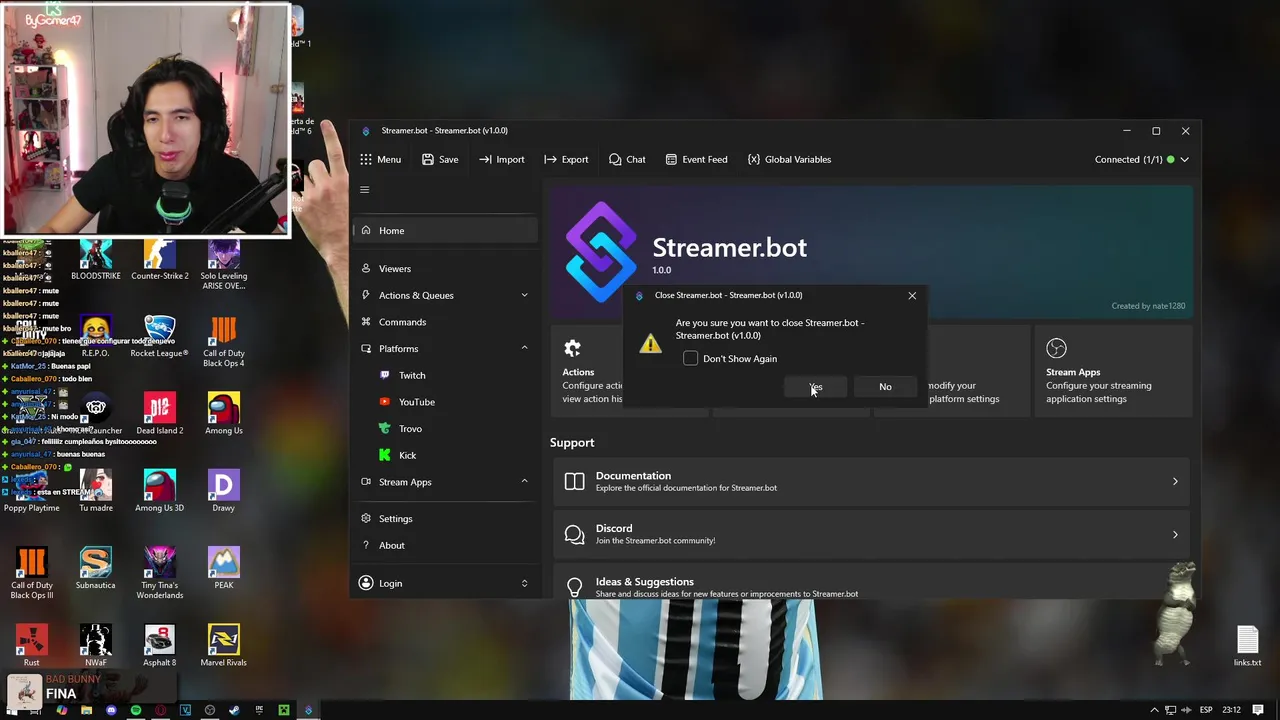
Task: Click the Discord row arrow
Action: click(x=1175, y=534)
